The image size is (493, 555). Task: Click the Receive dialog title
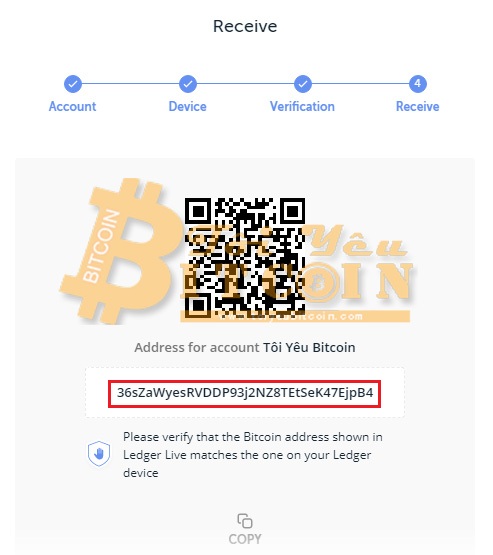tap(245, 26)
